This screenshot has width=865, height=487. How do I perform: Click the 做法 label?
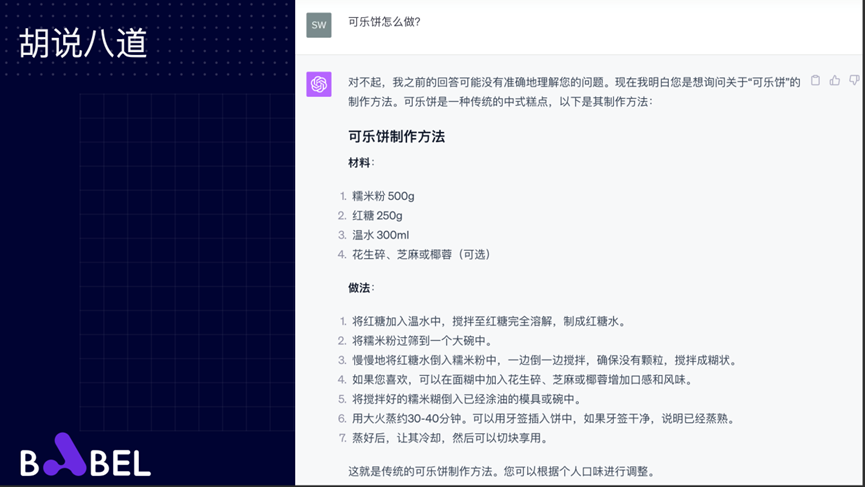point(361,288)
